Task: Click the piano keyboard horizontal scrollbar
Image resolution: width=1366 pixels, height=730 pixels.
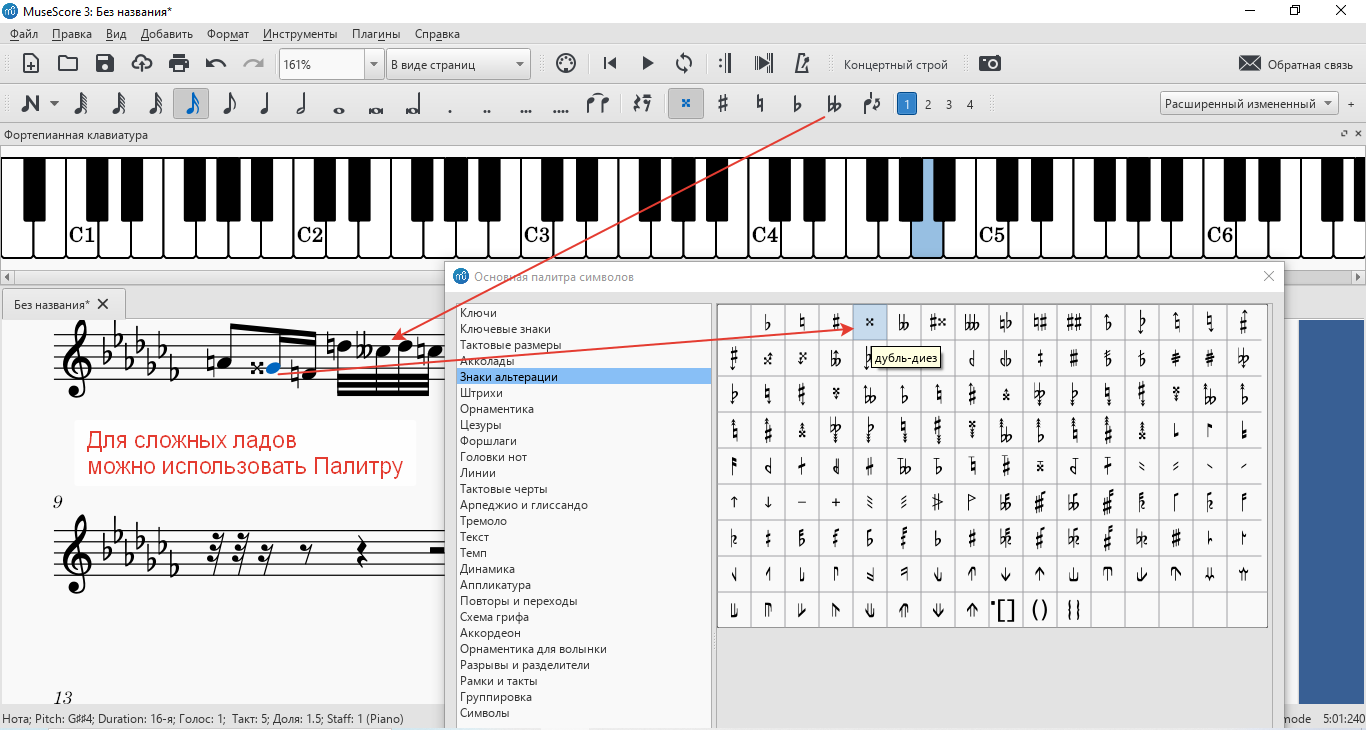Action: 683,276
